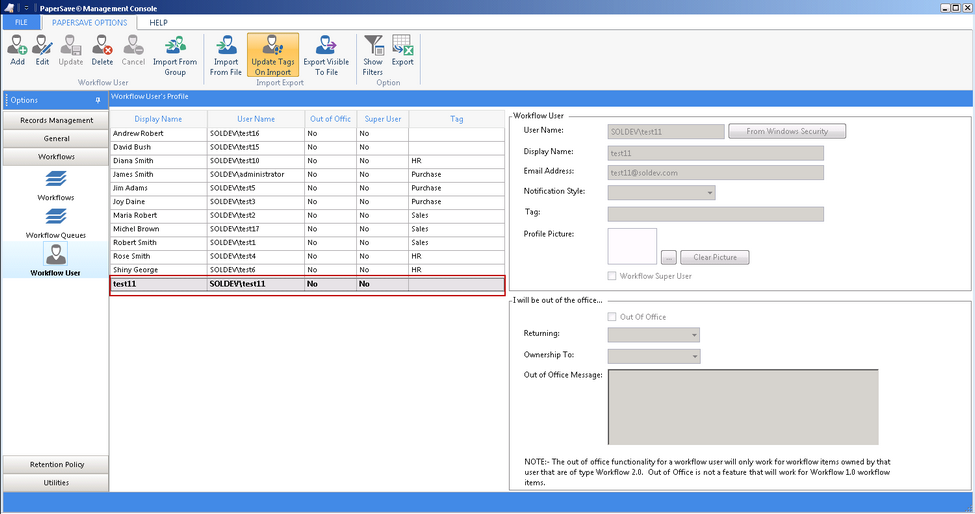Click the Clear Picture button
The image size is (975, 514).
tap(715, 257)
